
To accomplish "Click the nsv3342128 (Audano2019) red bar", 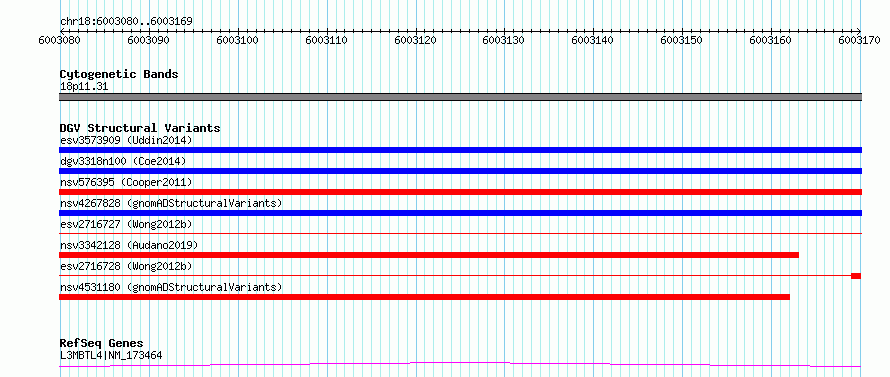I will pyautogui.click(x=429, y=255).
